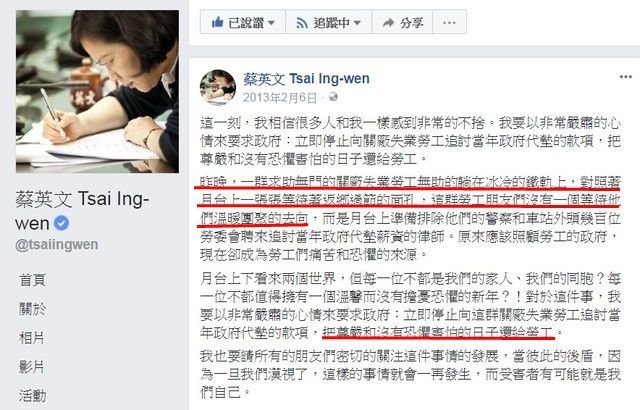This screenshot has height=410, width=640.
Task: Open the 關於 about section
Action: [33, 309]
